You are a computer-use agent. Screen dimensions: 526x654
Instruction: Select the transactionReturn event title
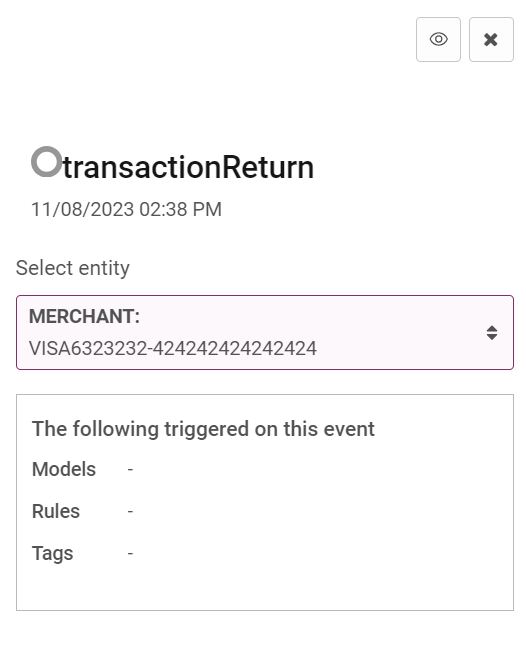pos(188,167)
